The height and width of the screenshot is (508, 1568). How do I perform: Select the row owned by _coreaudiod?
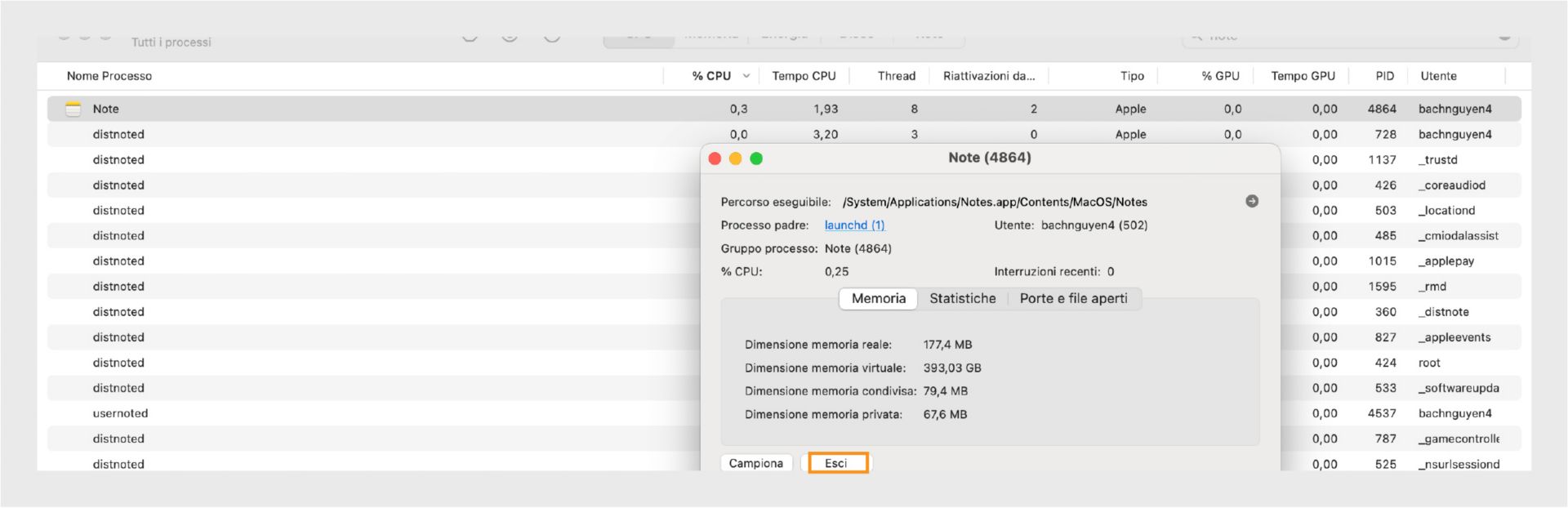(x=784, y=185)
